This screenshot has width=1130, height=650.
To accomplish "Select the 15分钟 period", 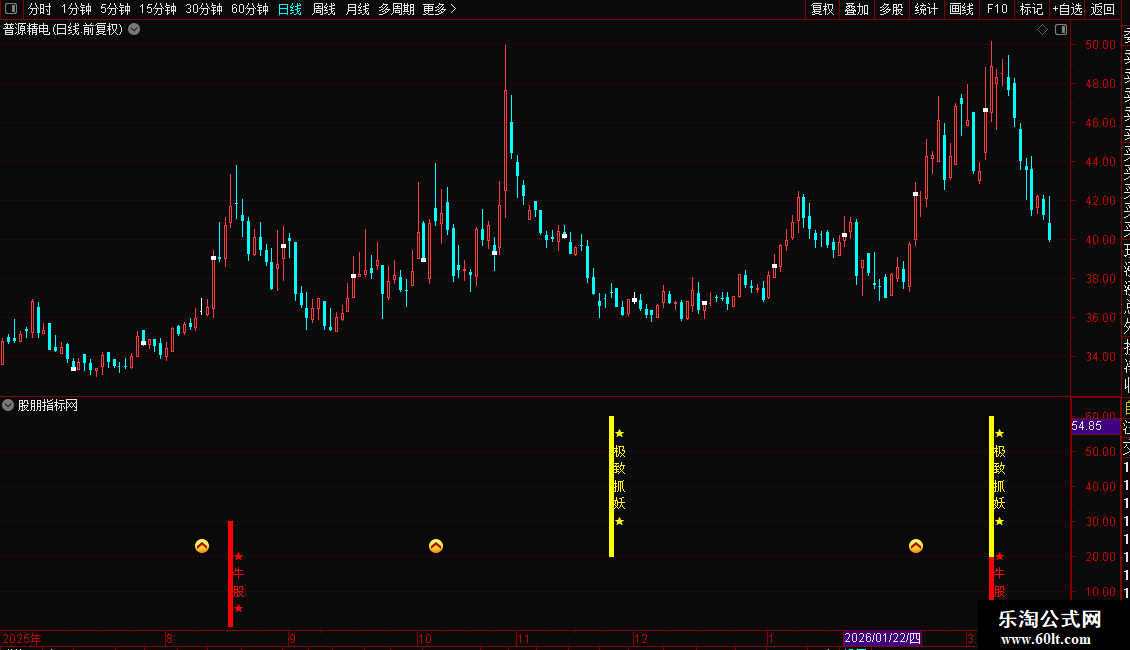I will pos(158,9).
